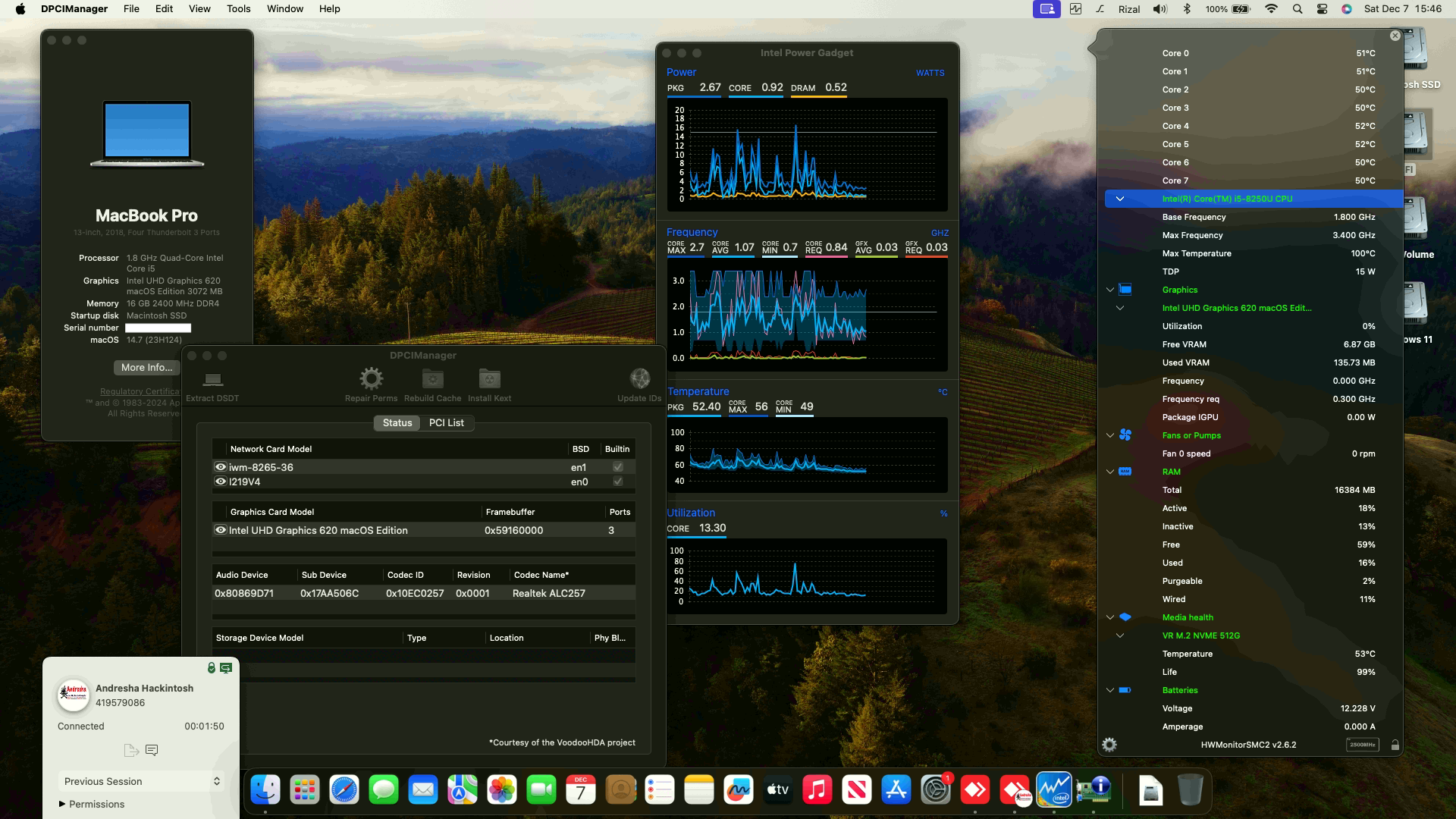Collapse the RAM section
Viewport: 1456px width, 819px height.
(x=1109, y=472)
